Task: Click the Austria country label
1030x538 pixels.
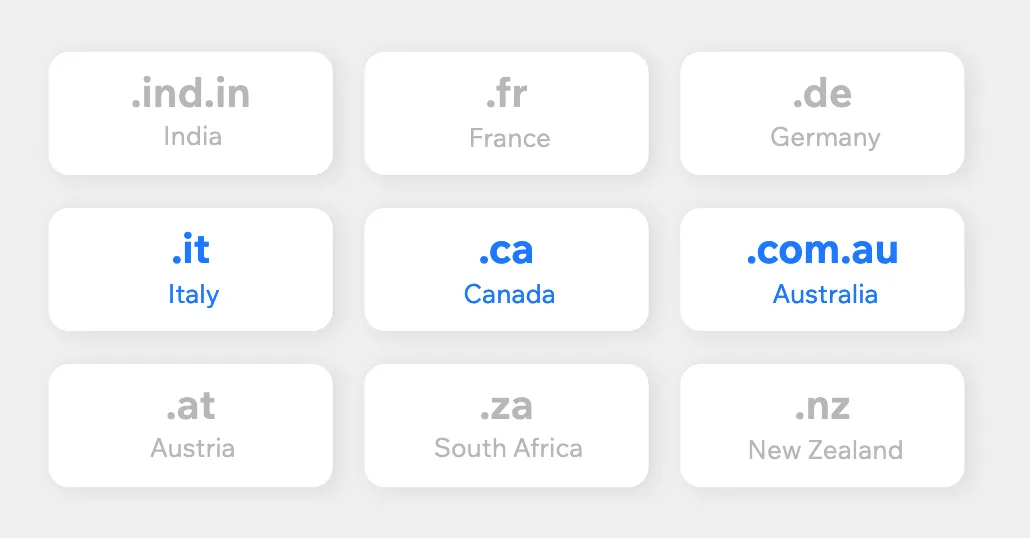Action: [x=192, y=447]
